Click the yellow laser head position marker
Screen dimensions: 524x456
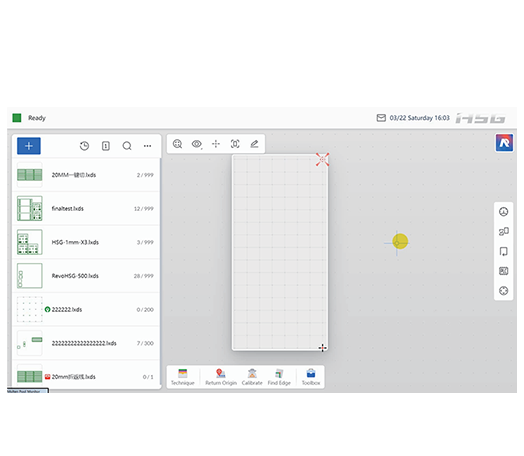pyautogui.click(x=400, y=241)
